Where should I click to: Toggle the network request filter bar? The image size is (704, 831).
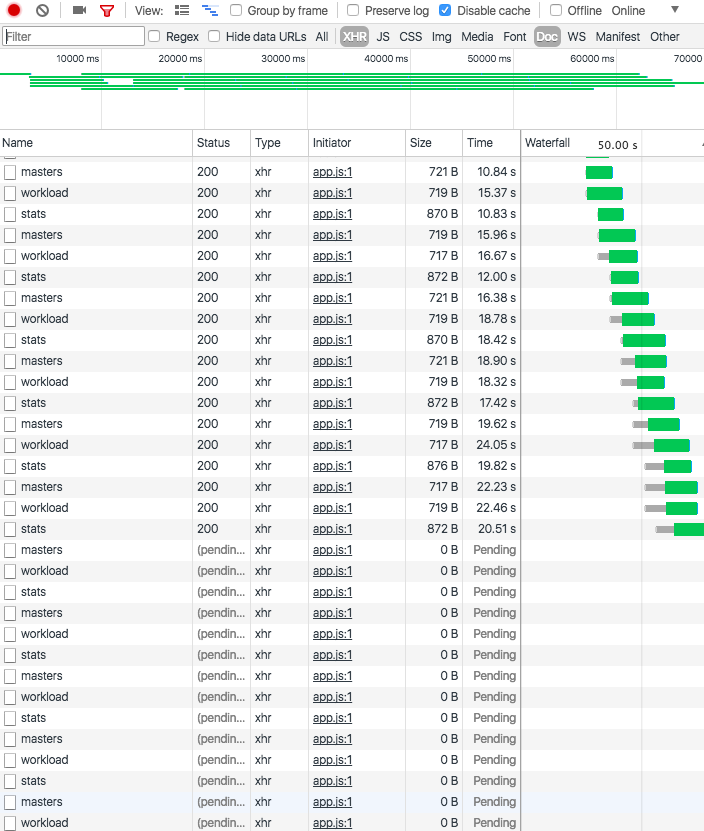(x=105, y=10)
